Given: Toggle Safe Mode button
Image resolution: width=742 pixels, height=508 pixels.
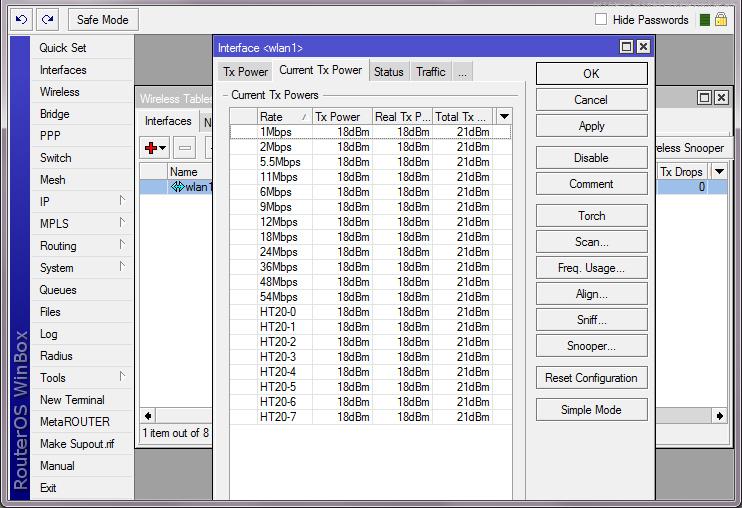Looking at the screenshot, I should click(103, 19).
